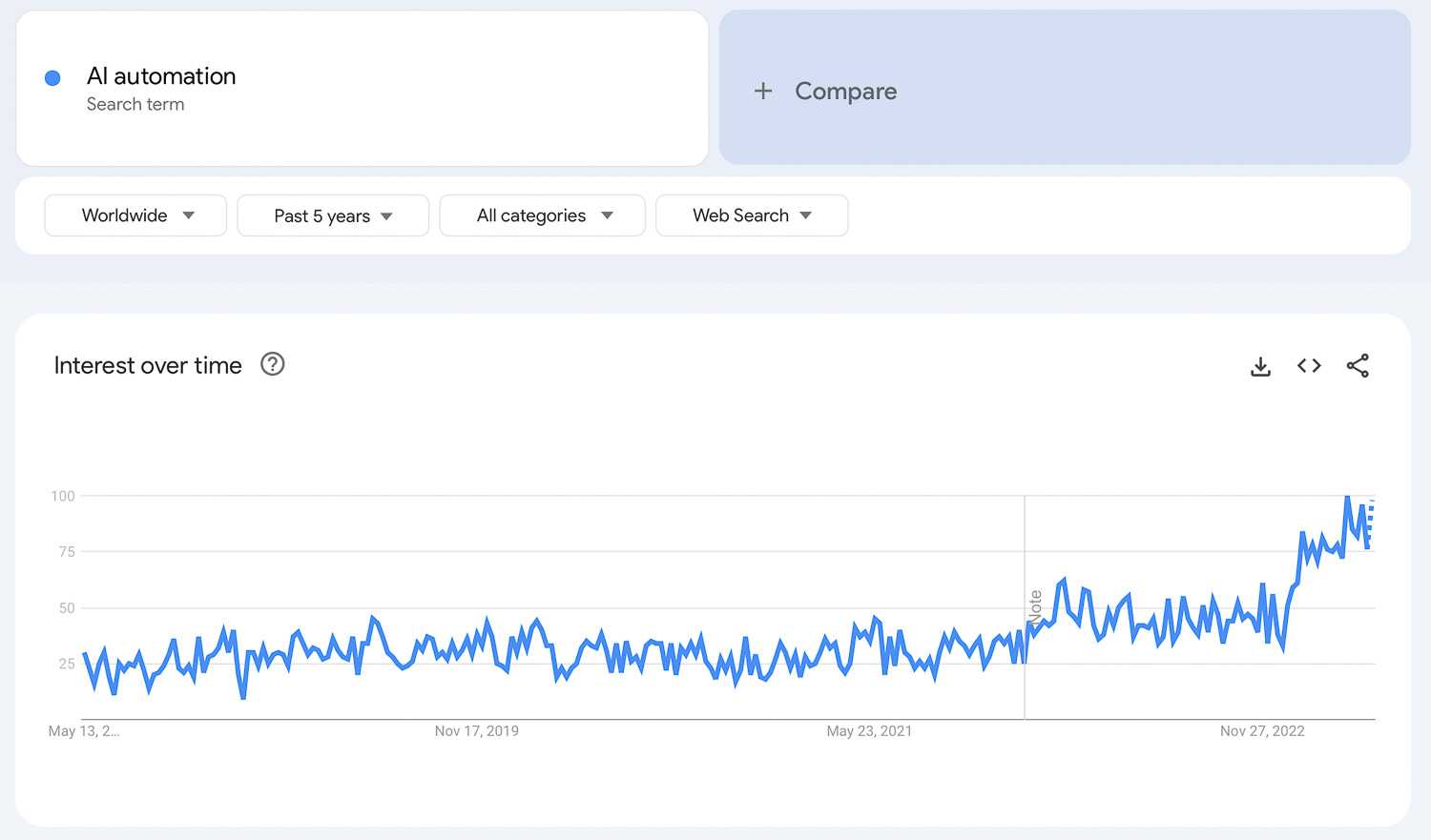The width and height of the screenshot is (1431, 840).
Task: Open the All categories dropdown
Action: (x=542, y=215)
